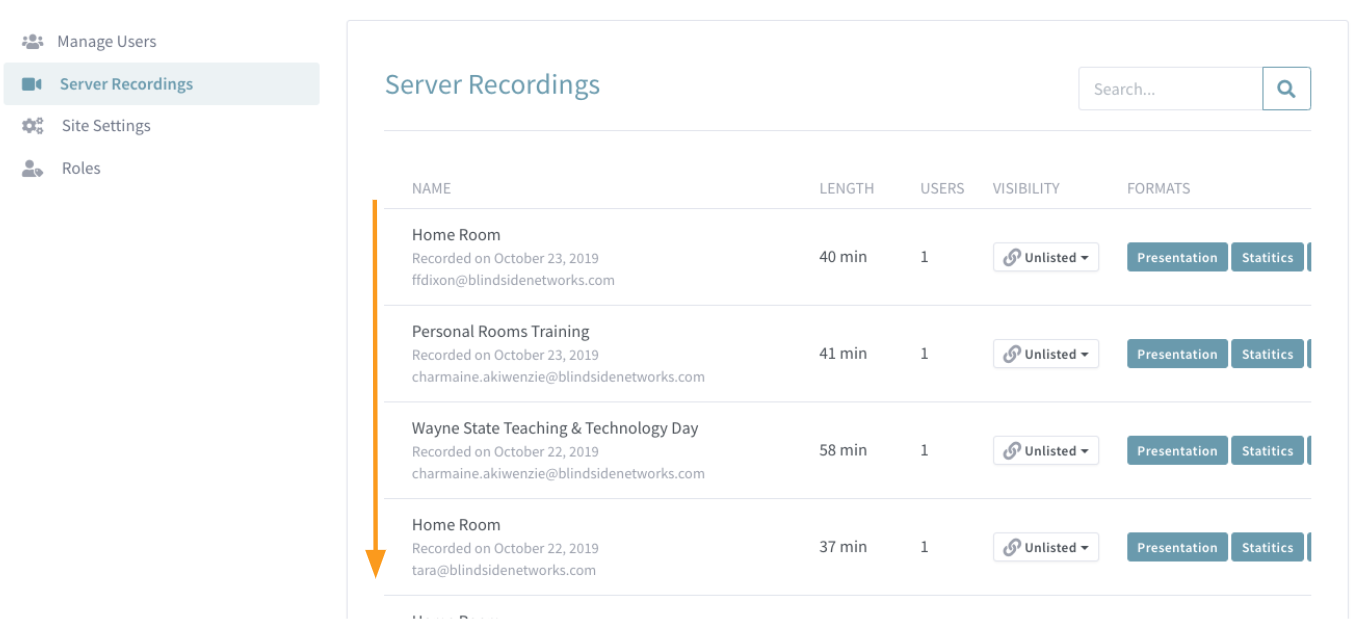Screen dimensions: 1359x633
Task: Click link icon in tara Home Room row
Action: 1011,547
